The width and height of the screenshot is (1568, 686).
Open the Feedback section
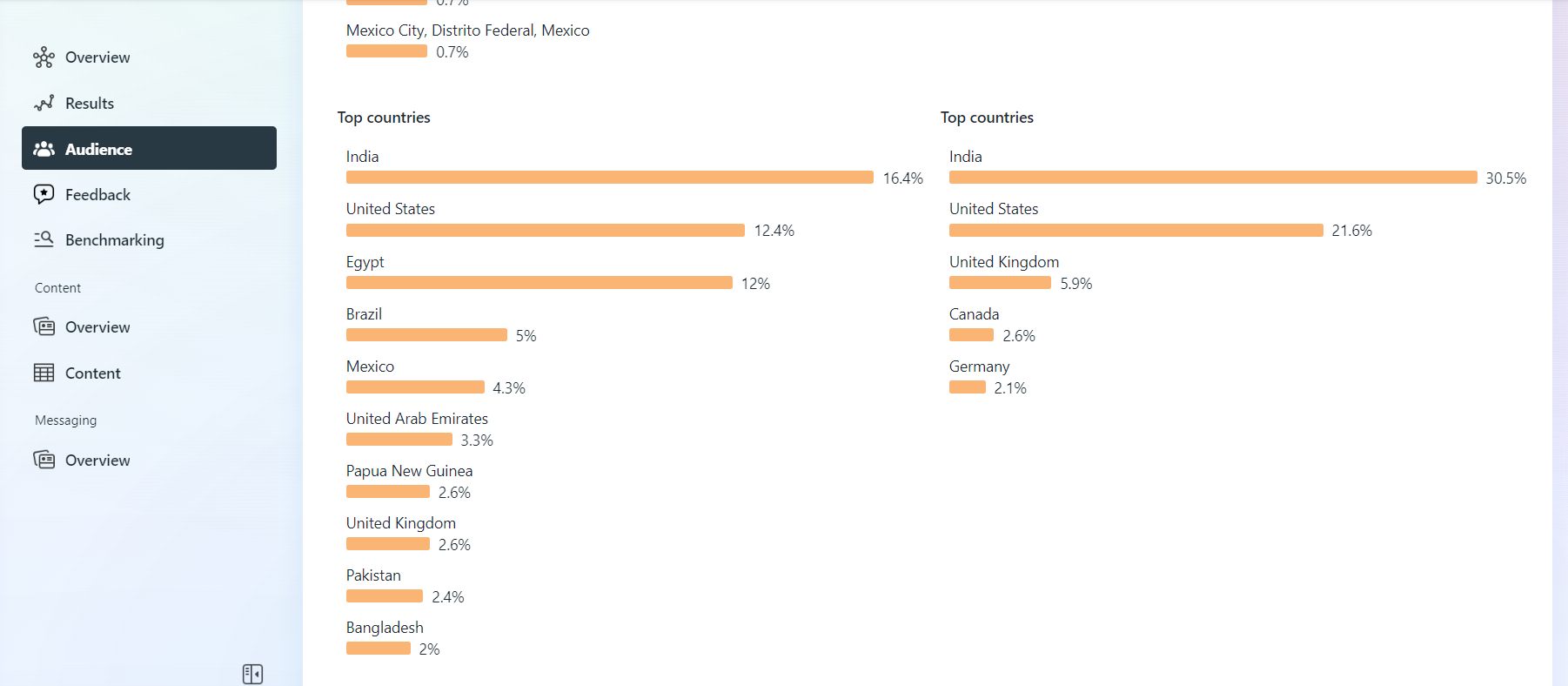pyautogui.click(x=97, y=195)
